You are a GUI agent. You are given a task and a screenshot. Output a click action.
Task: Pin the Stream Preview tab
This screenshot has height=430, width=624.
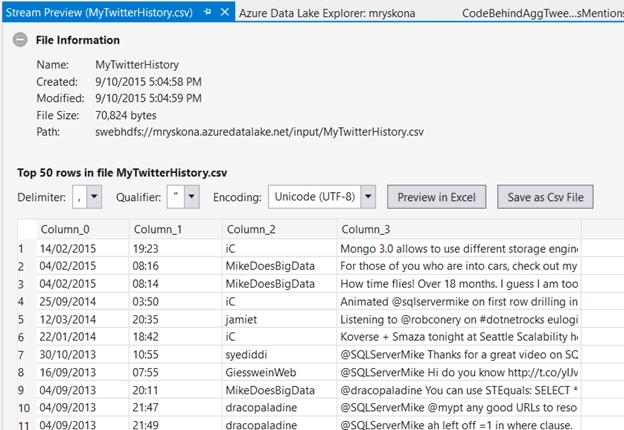click(x=207, y=12)
